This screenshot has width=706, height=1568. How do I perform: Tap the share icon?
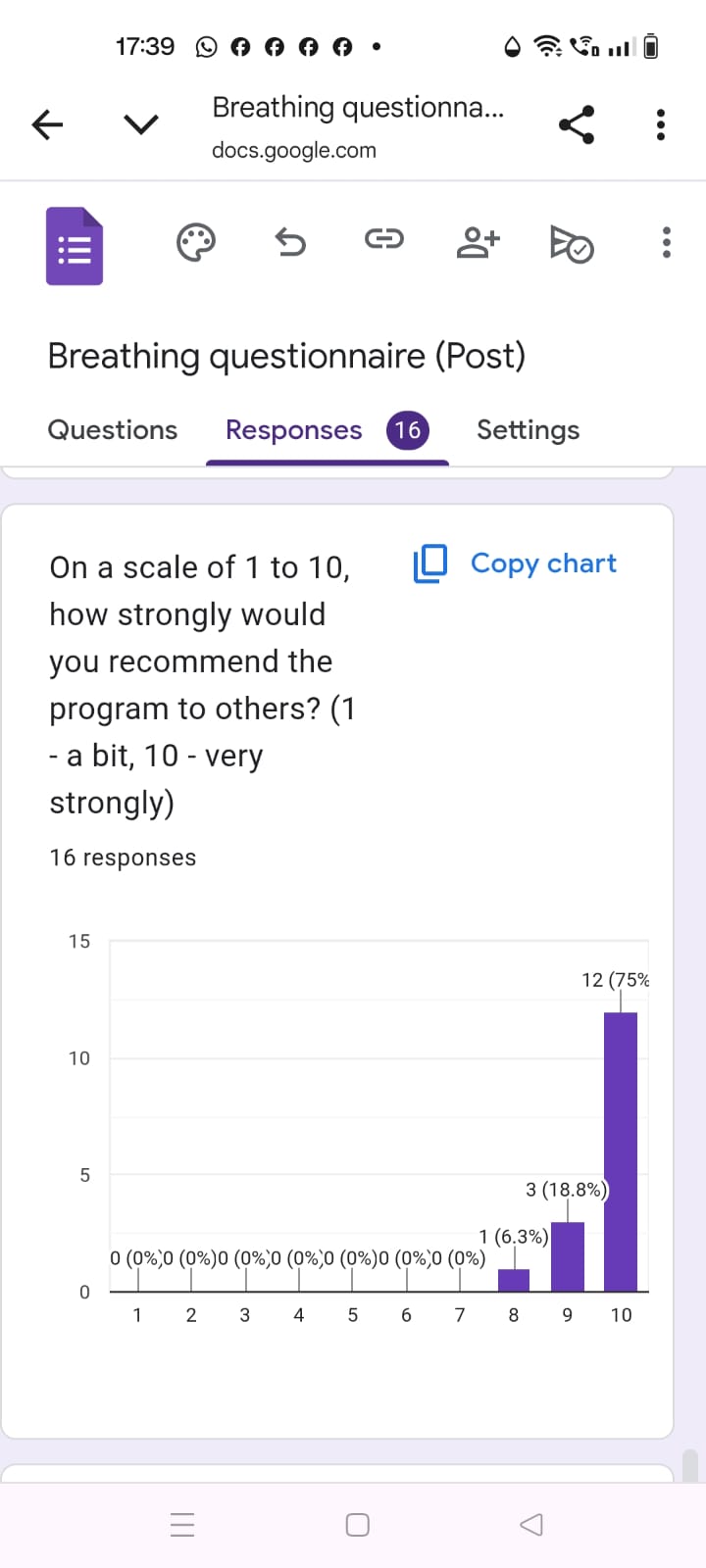pos(577,124)
